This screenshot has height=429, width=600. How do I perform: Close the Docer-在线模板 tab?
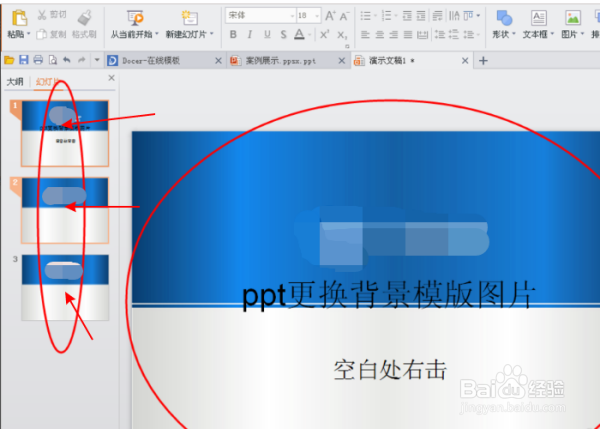[218, 60]
